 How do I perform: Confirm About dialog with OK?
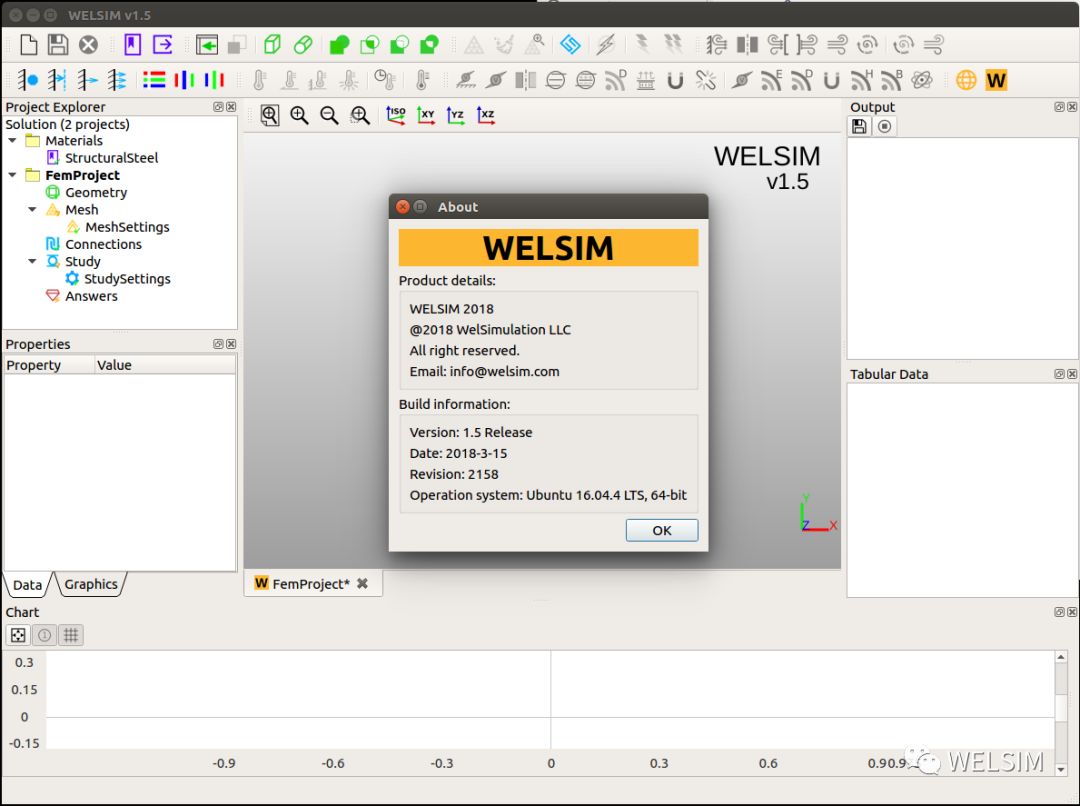coord(661,530)
